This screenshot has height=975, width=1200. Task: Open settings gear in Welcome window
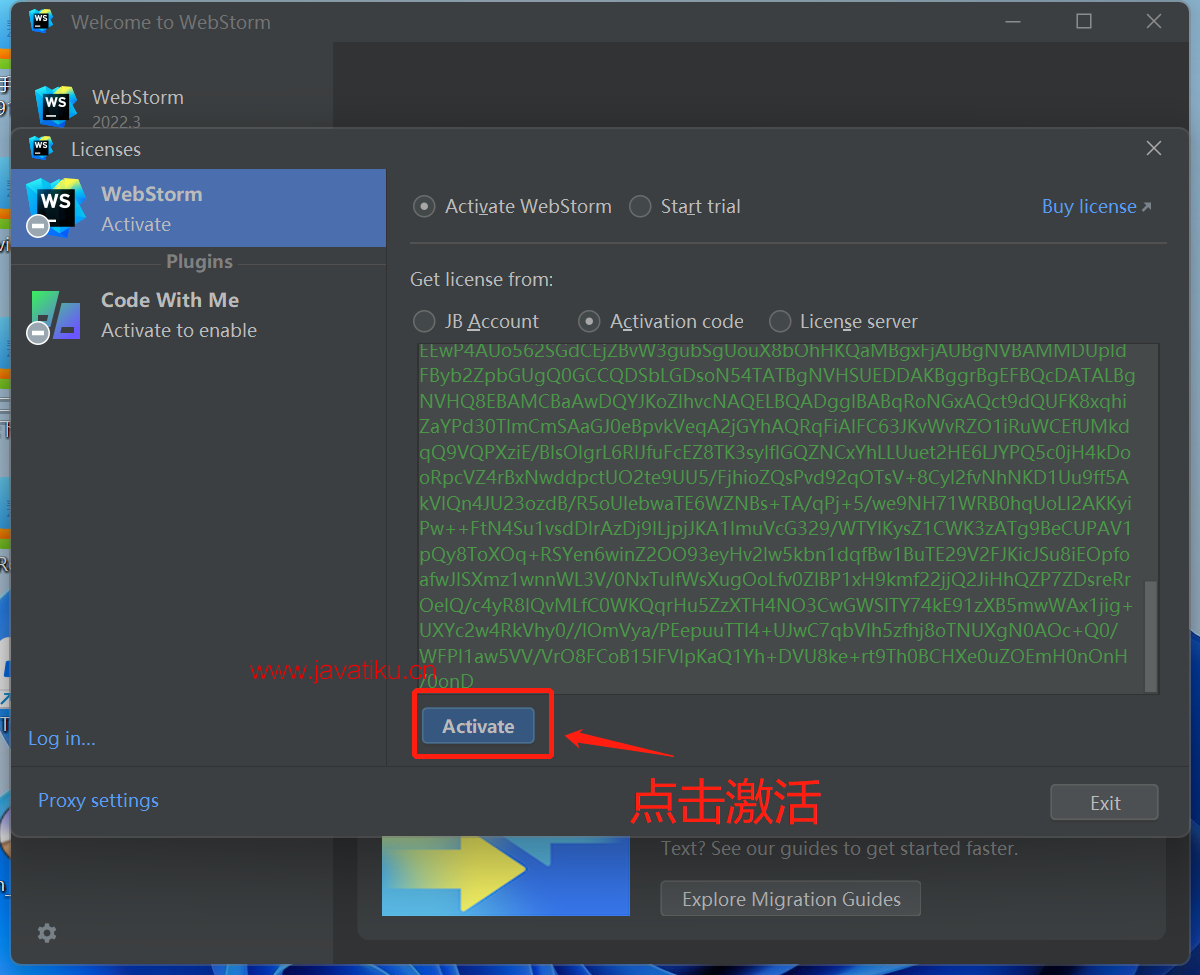click(47, 933)
